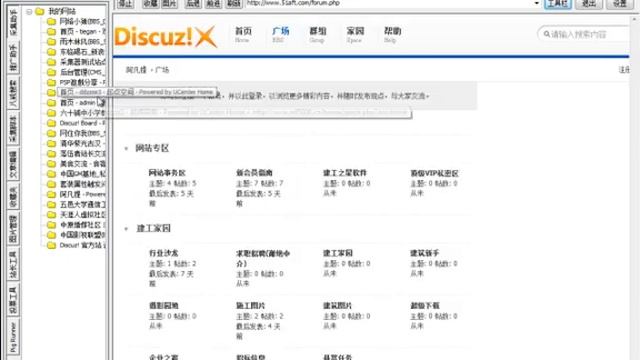Viewport: 640px width, 360px height.
Task: Click folder icon beside 阅凡楼 - Powered
Action: (51, 194)
